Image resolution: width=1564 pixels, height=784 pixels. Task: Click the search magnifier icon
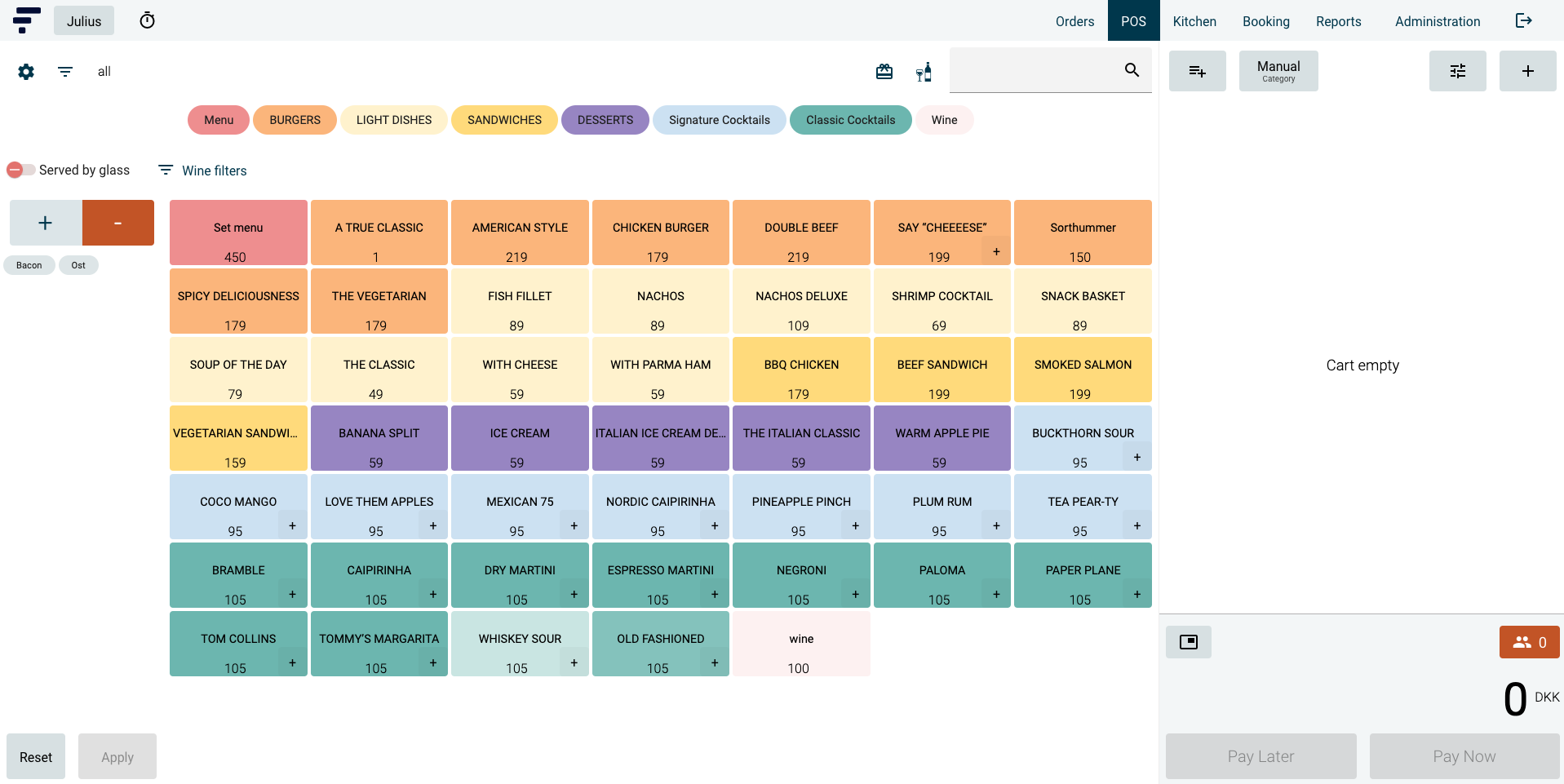click(x=1132, y=70)
